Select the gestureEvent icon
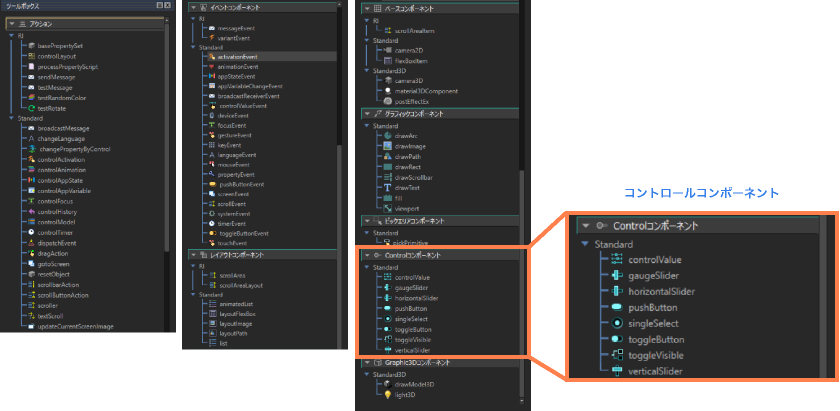 [211, 135]
